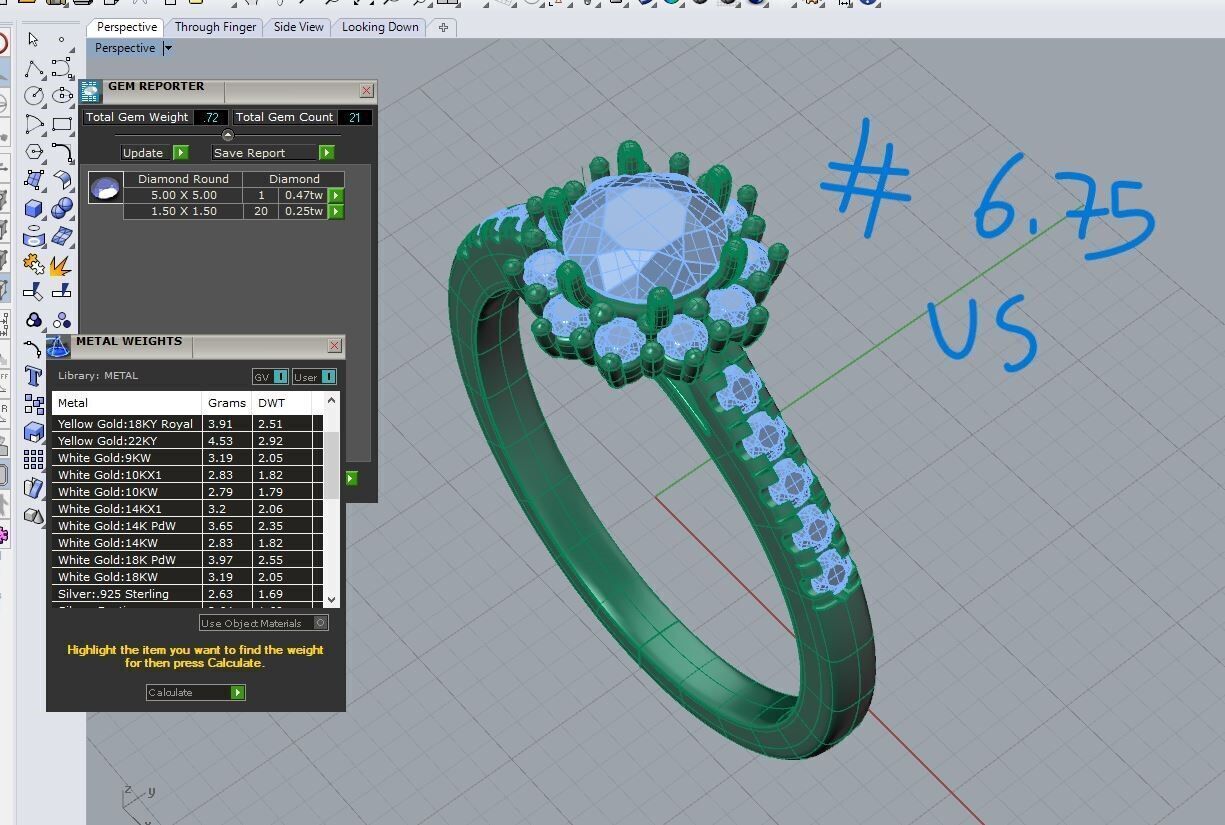Click the Explode tool
Screen dimensions: 1225x825
tap(62, 265)
